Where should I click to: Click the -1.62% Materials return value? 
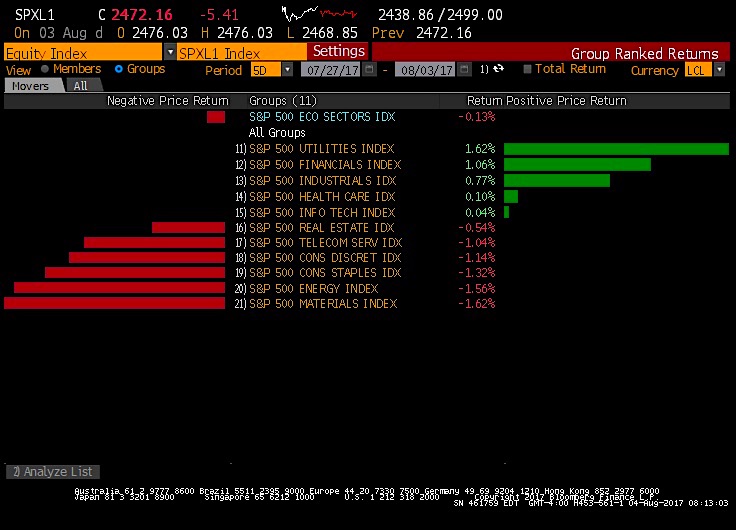click(476, 304)
